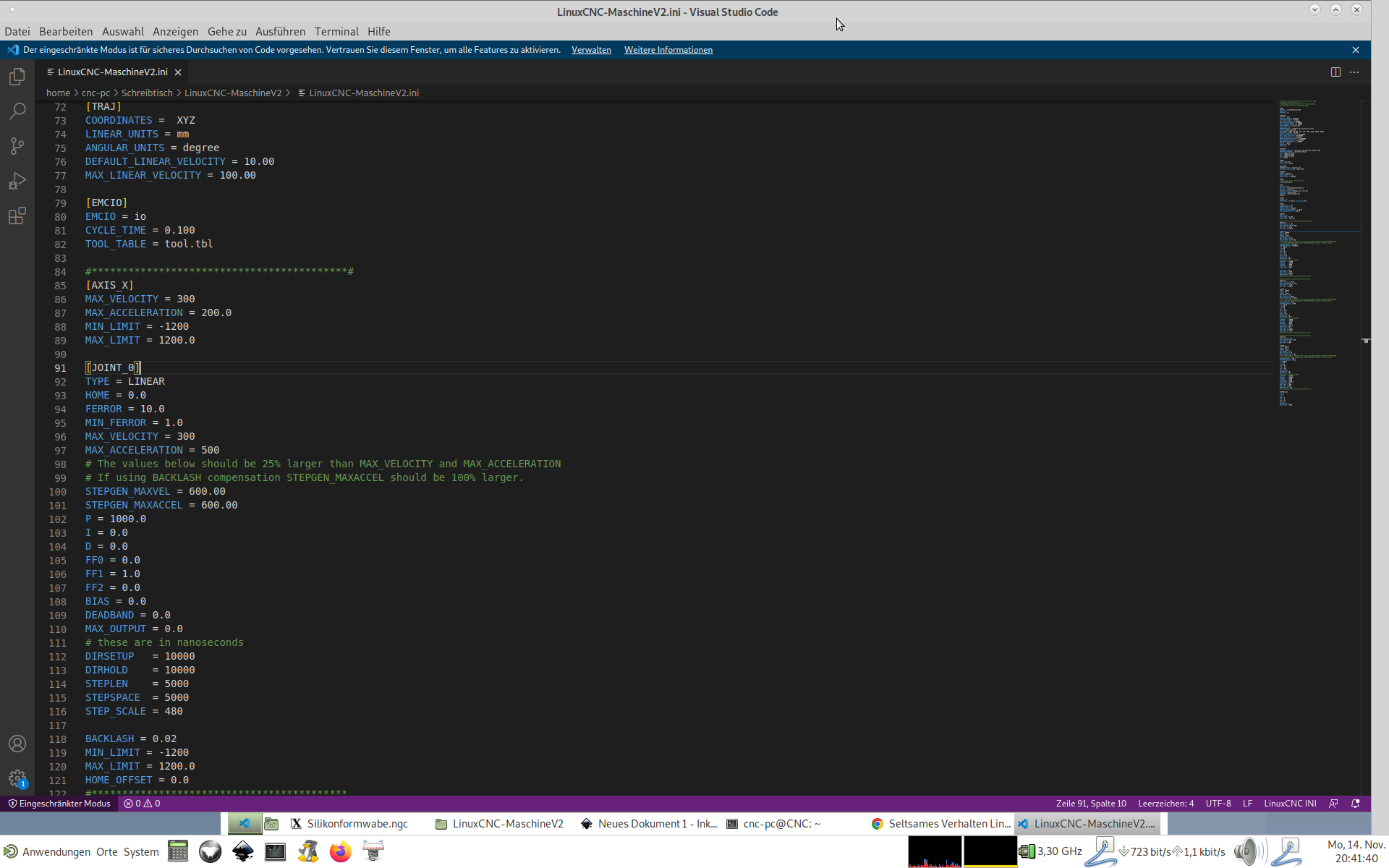The width and height of the screenshot is (1389, 868).
Task: Split the editor to the right
Action: [x=1335, y=72]
